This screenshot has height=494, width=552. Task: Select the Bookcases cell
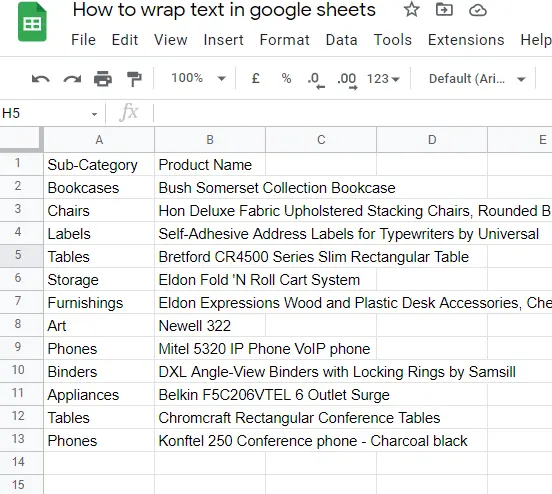[99, 187]
